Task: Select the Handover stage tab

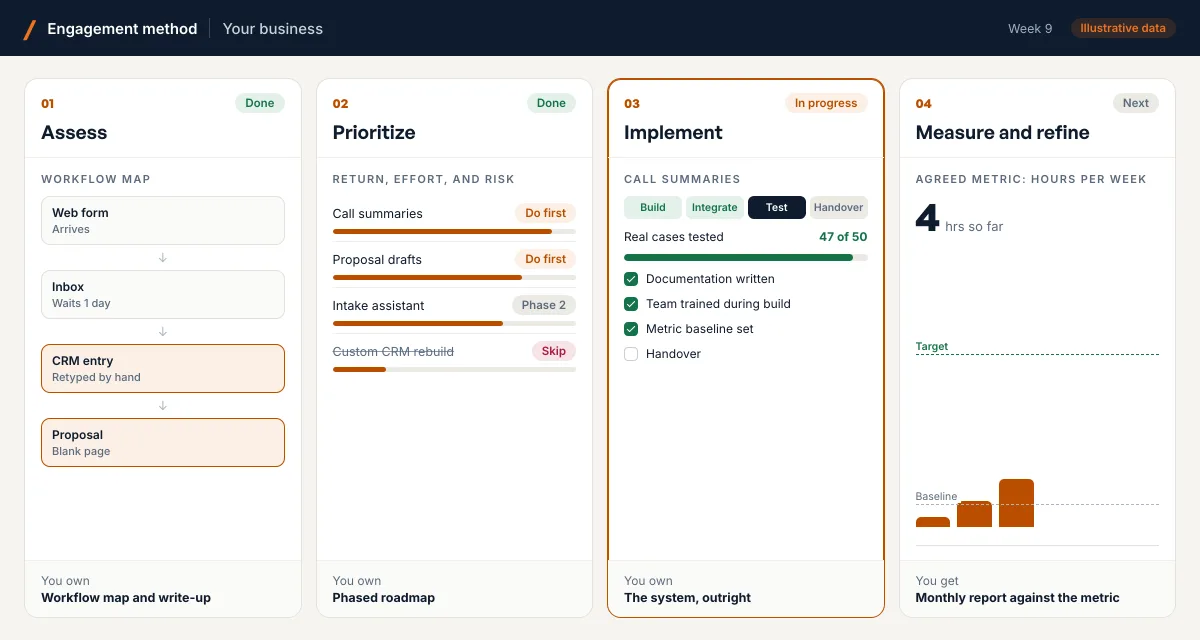Action: coord(839,208)
